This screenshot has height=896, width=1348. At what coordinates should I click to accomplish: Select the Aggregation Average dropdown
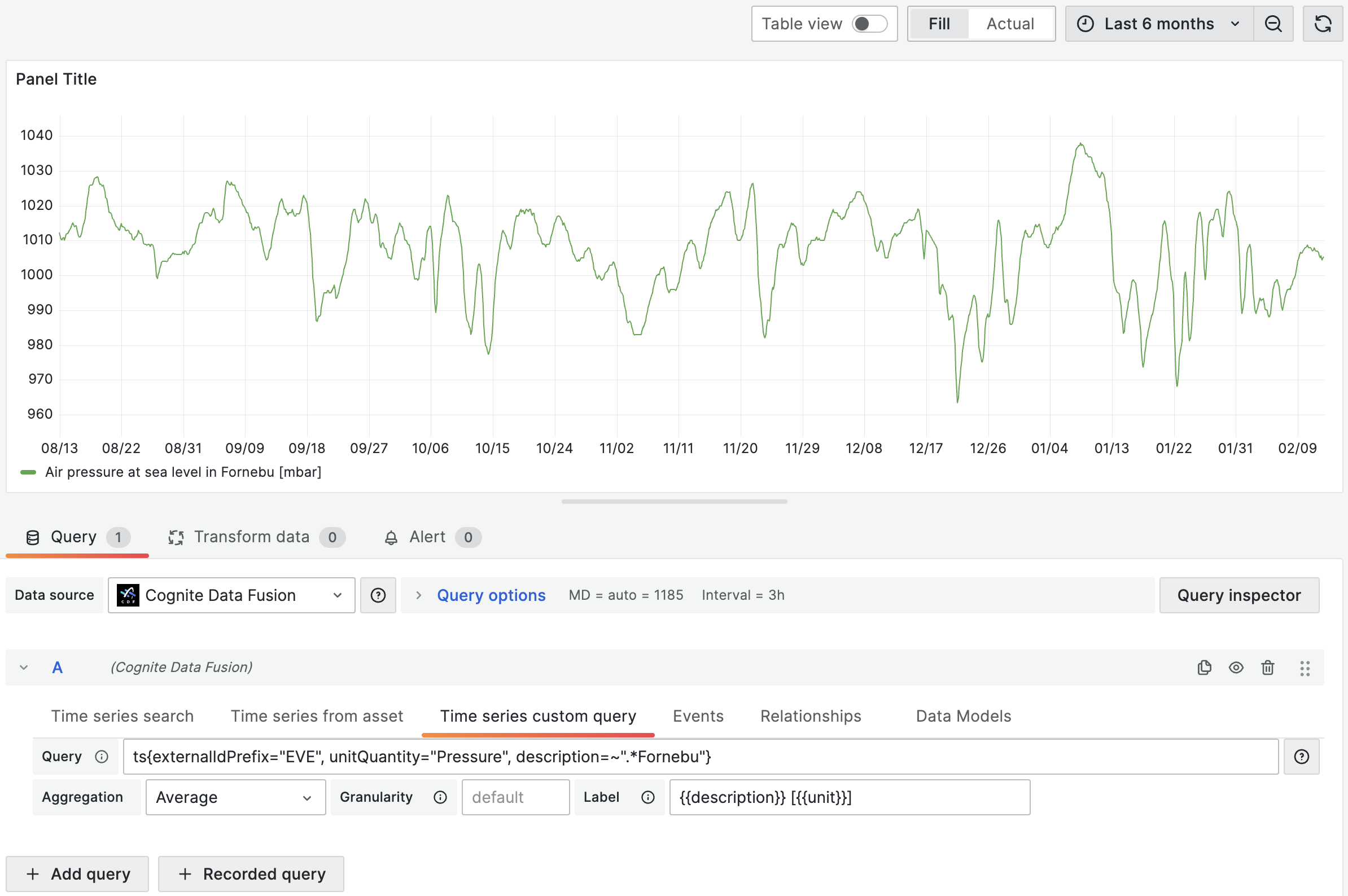[x=232, y=797]
